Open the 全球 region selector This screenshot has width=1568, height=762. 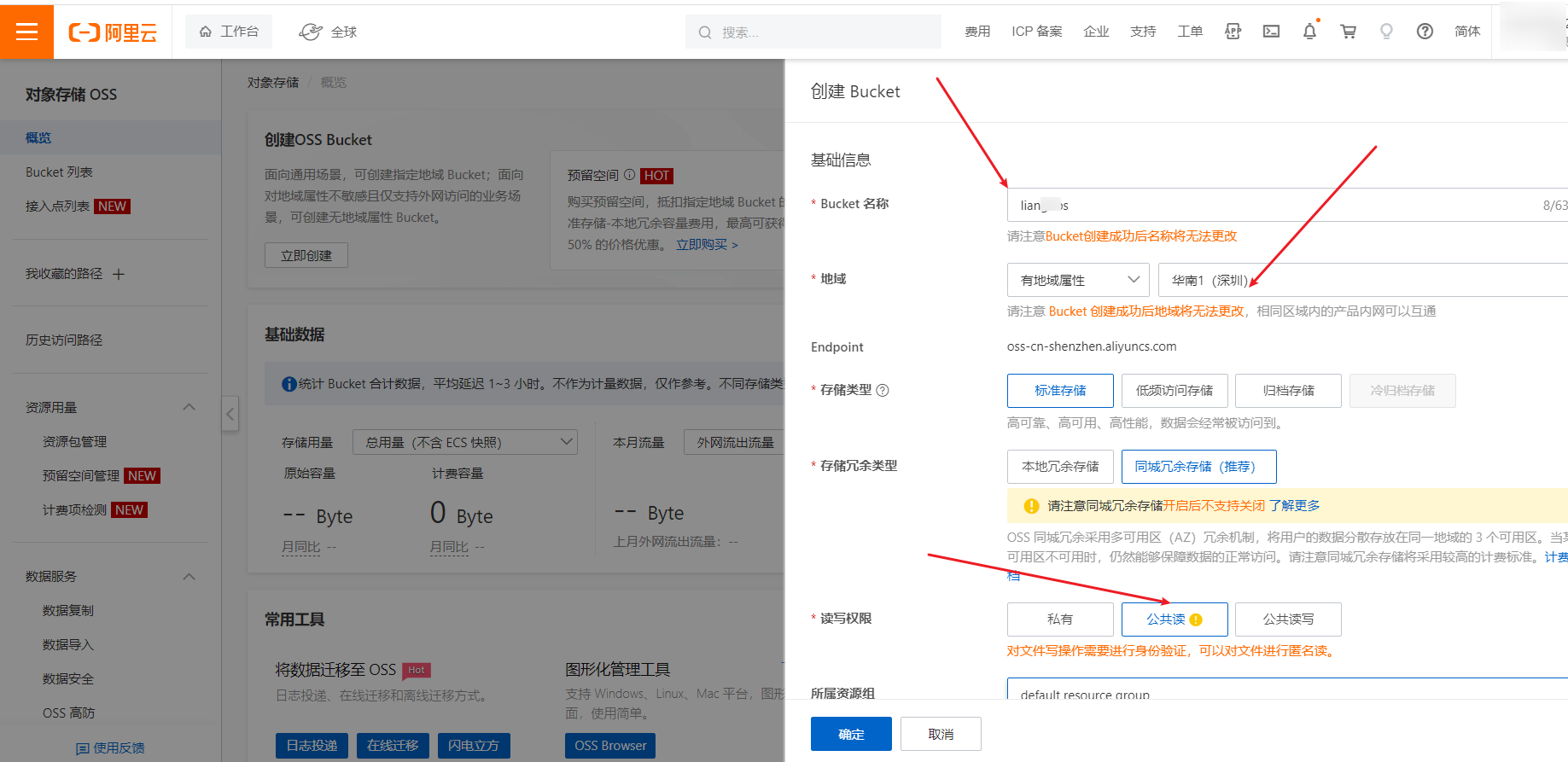[328, 32]
